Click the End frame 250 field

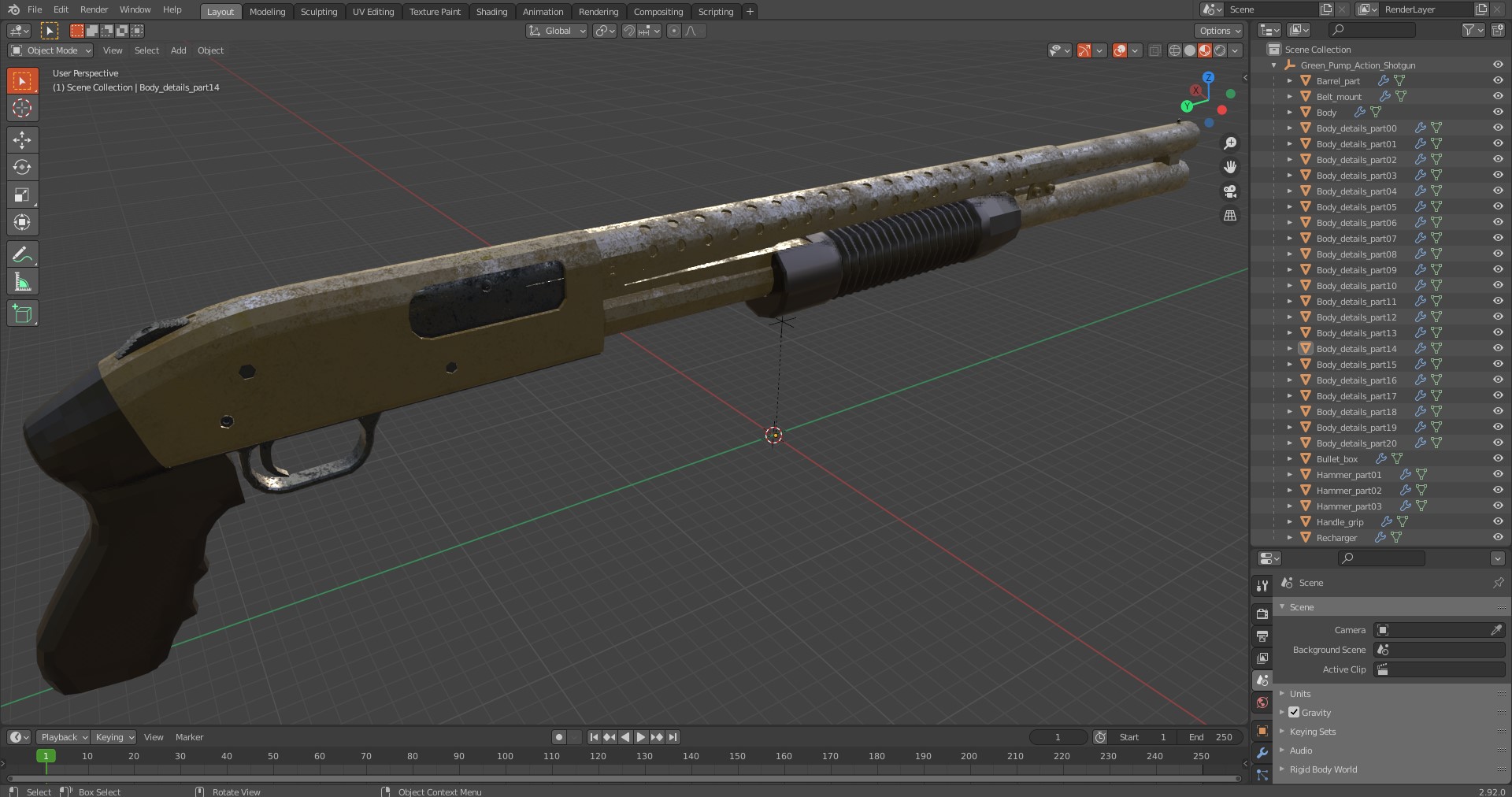coord(1210,737)
